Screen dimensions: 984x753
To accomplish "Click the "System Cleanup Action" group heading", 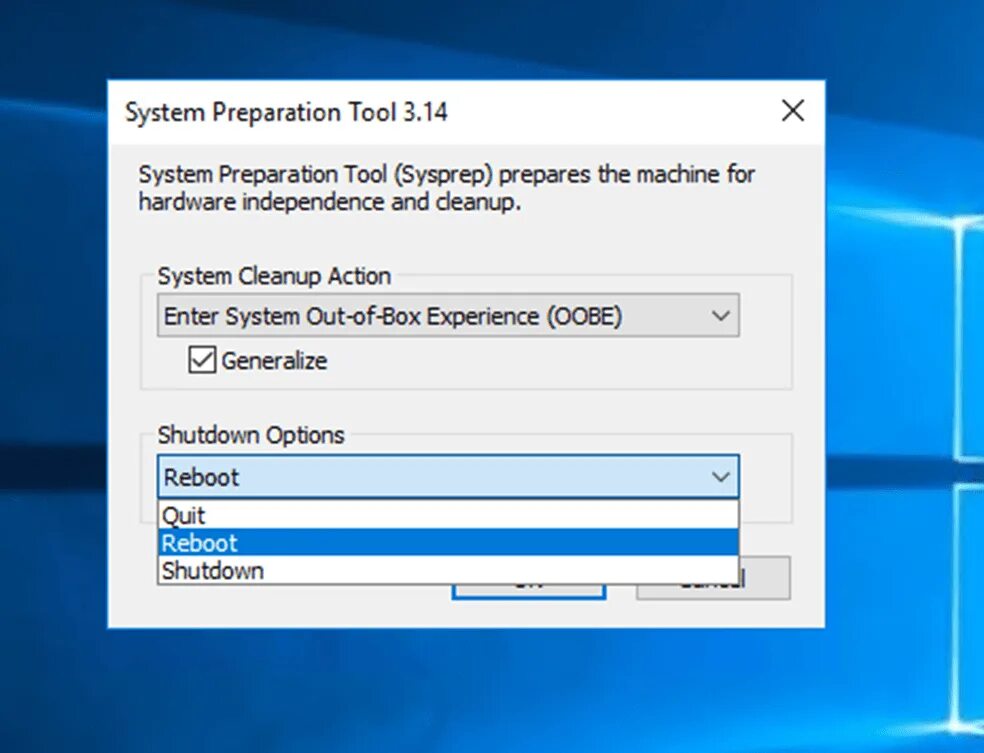I will (x=274, y=276).
